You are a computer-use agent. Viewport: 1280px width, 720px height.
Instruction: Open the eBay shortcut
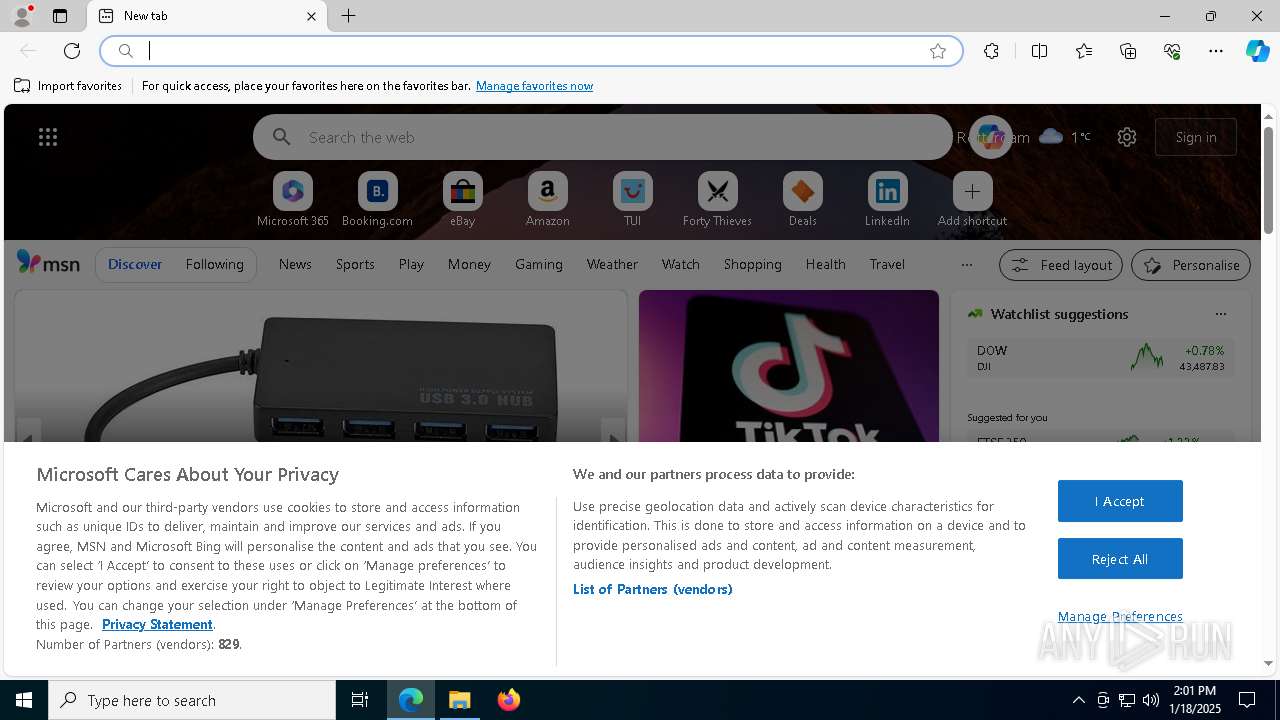point(462,199)
